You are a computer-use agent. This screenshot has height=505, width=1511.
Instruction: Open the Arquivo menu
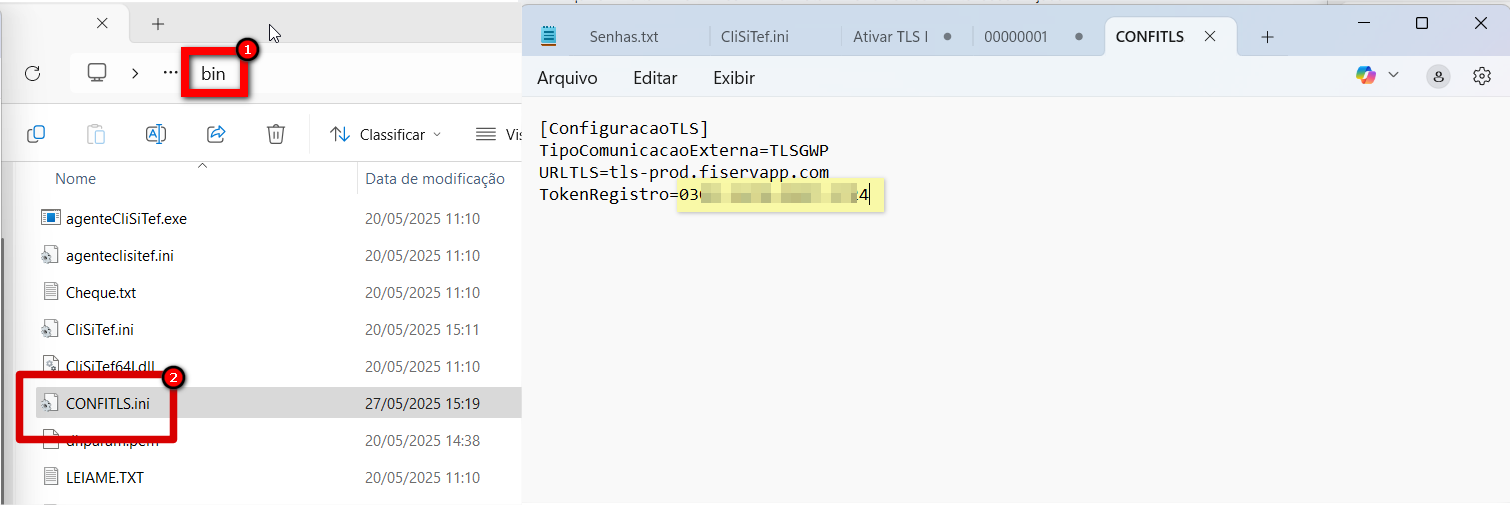click(x=567, y=78)
